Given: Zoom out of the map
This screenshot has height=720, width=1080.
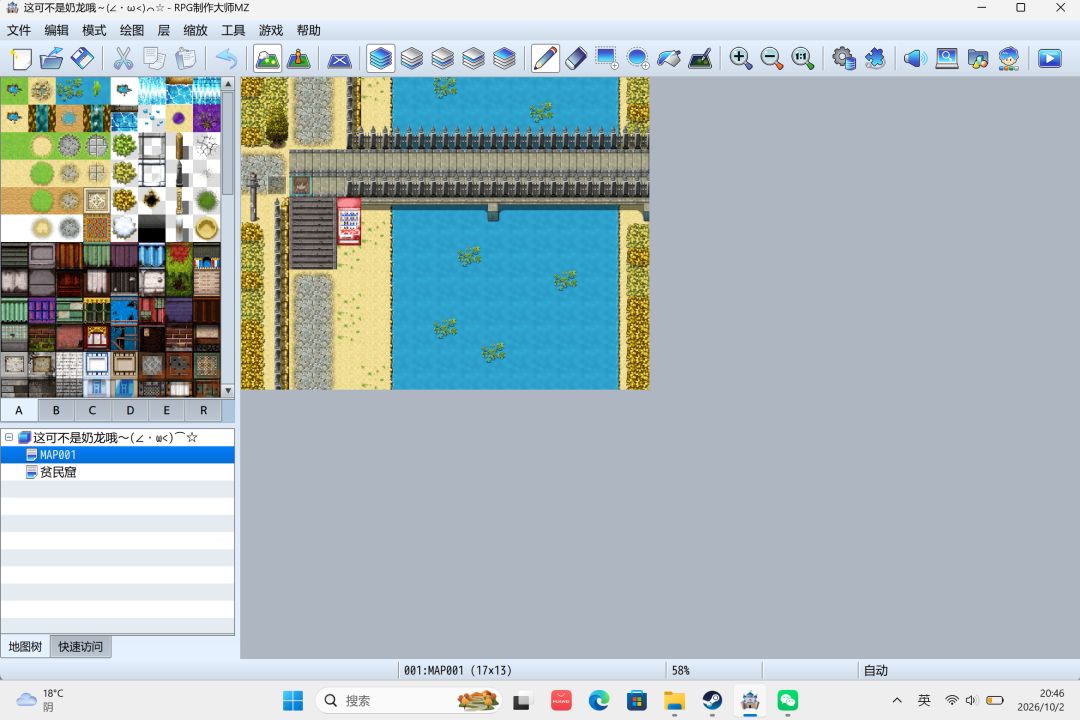Looking at the screenshot, I should coord(771,59).
